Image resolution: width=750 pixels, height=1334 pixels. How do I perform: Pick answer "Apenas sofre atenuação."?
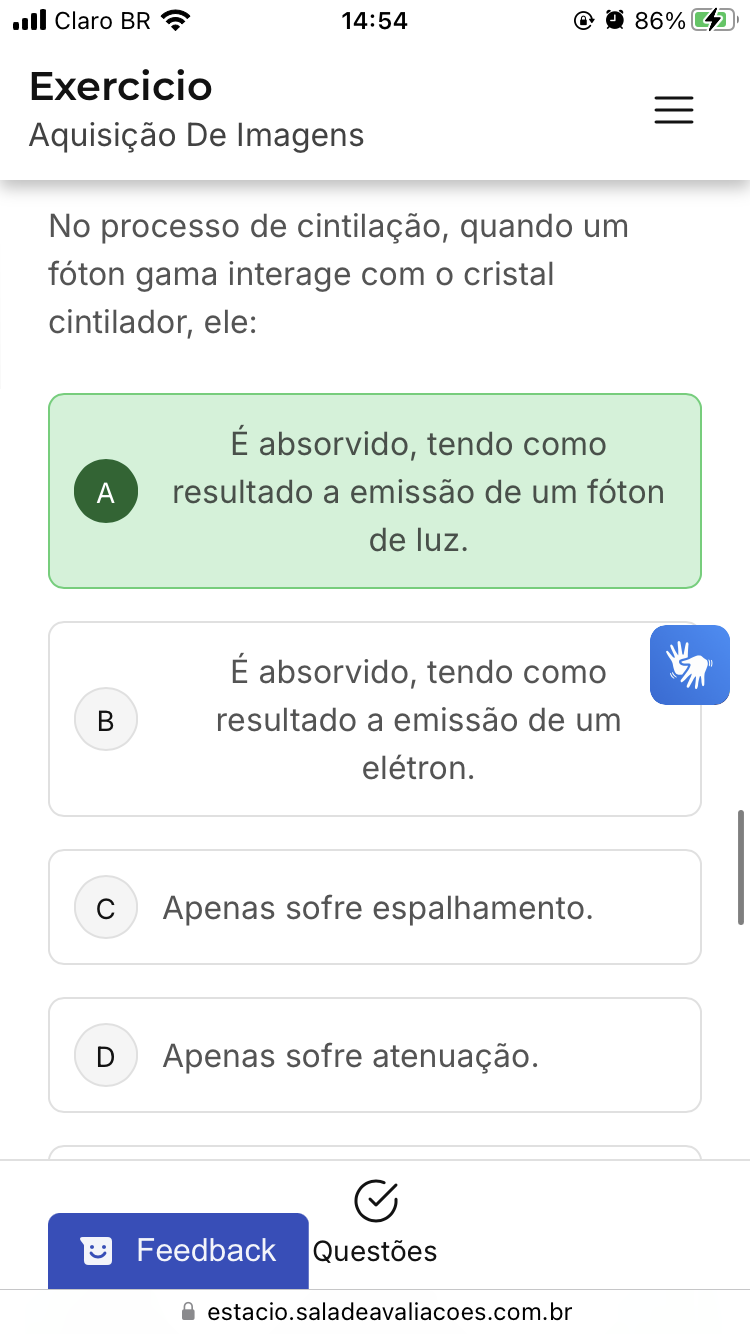pos(351,1055)
